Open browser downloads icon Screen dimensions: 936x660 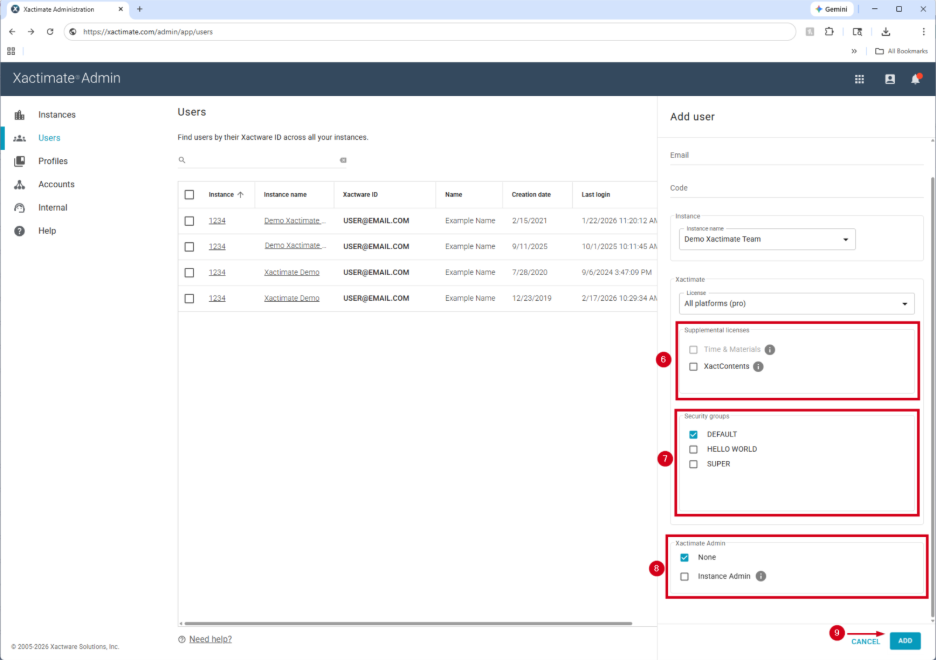pos(886,32)
